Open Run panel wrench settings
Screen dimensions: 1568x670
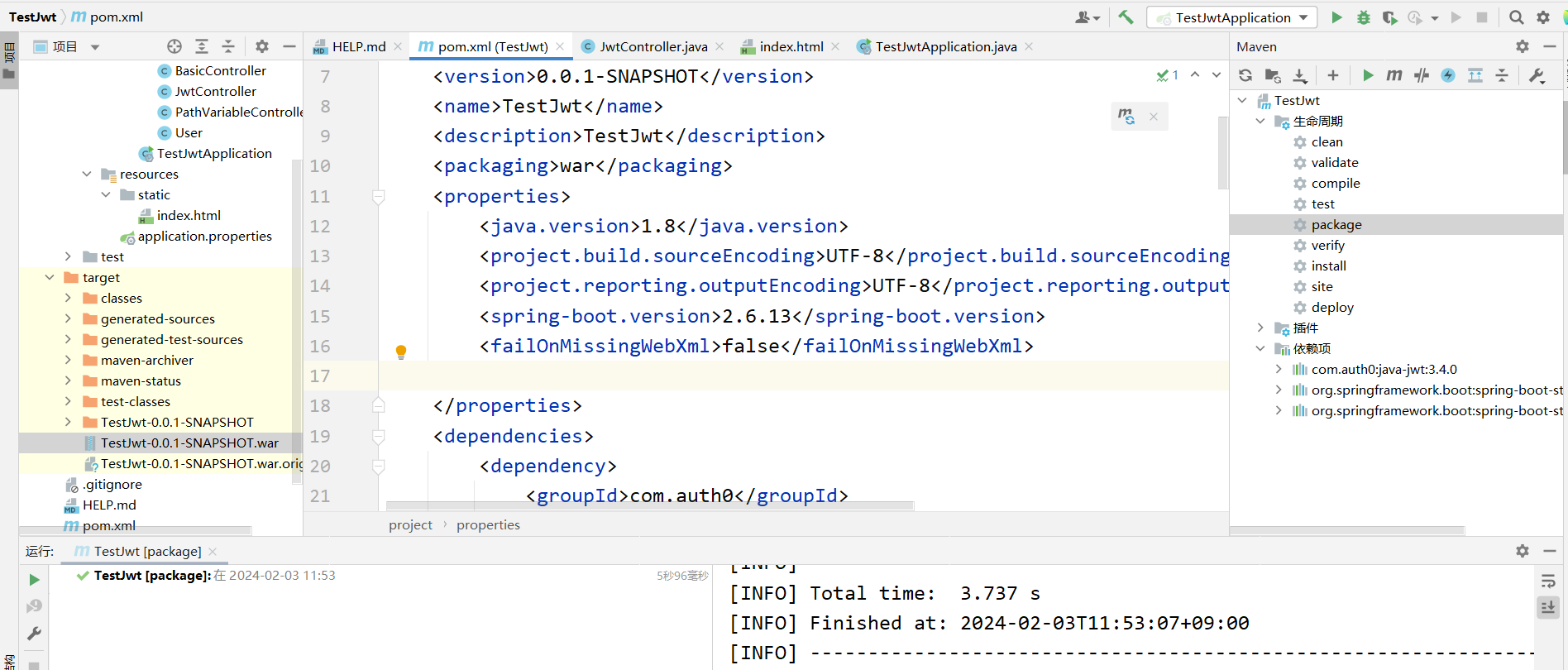coord(34,634)
